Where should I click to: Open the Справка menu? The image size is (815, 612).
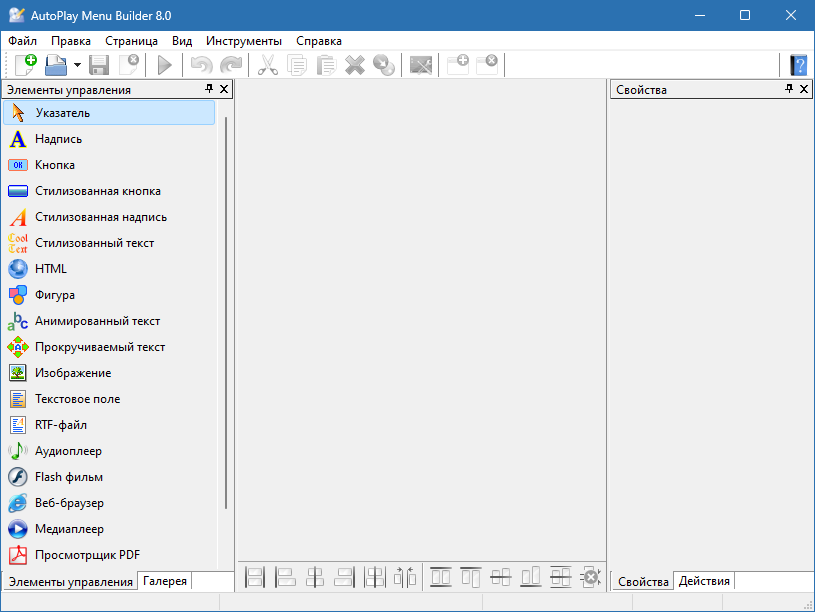point(319,41)
